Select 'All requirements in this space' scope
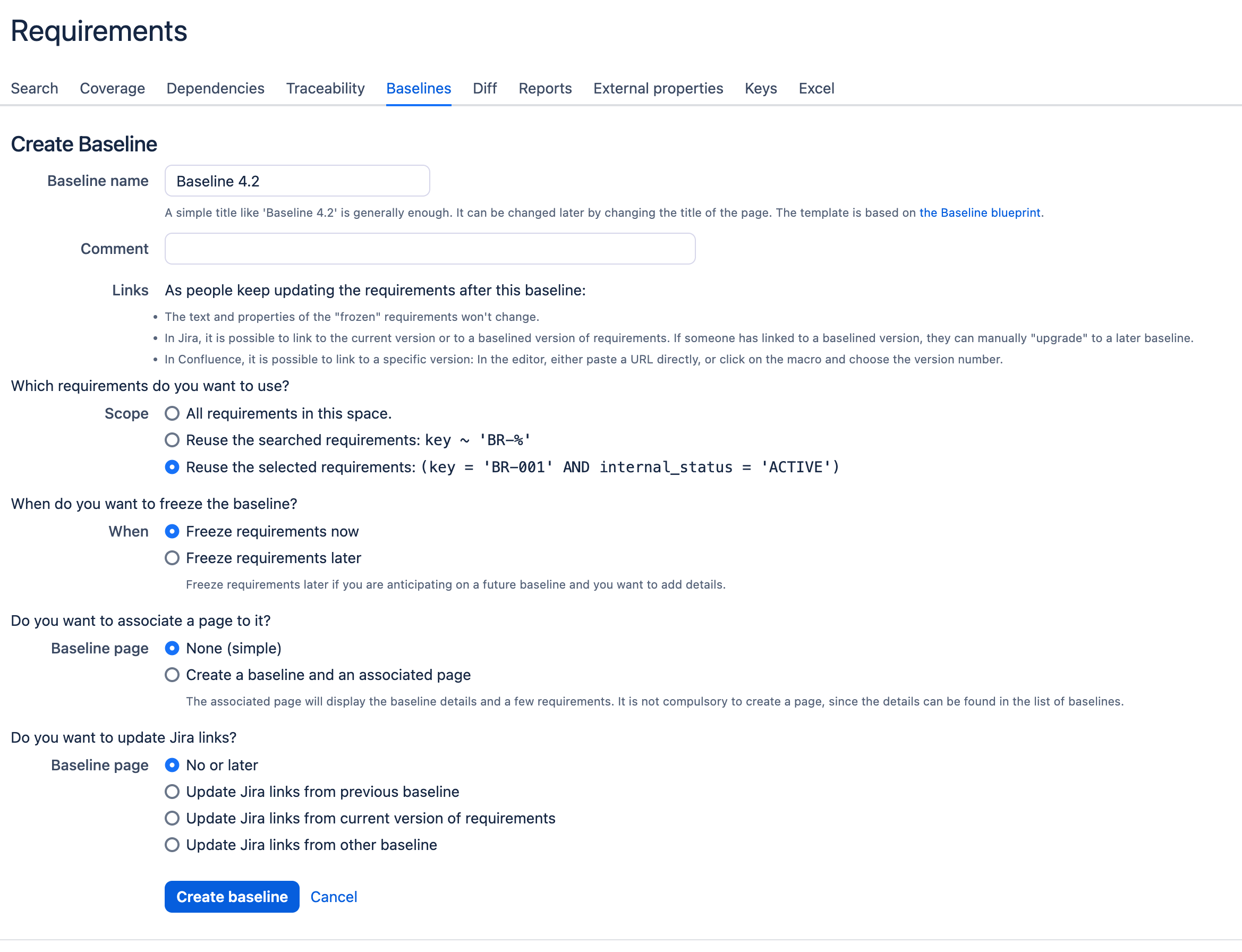 [172, 414]
